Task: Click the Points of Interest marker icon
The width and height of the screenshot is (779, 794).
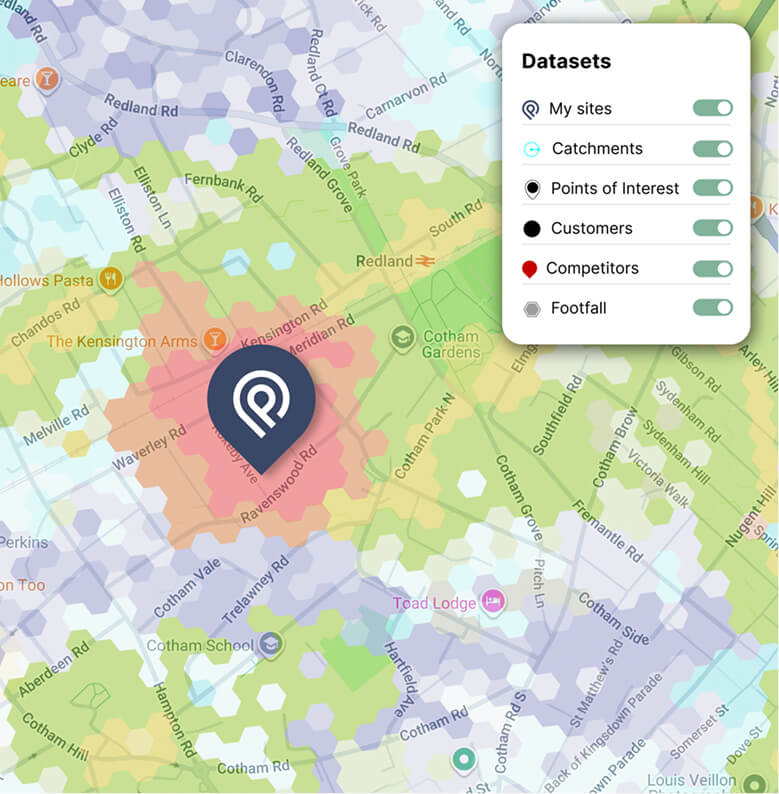Action: 532,189
